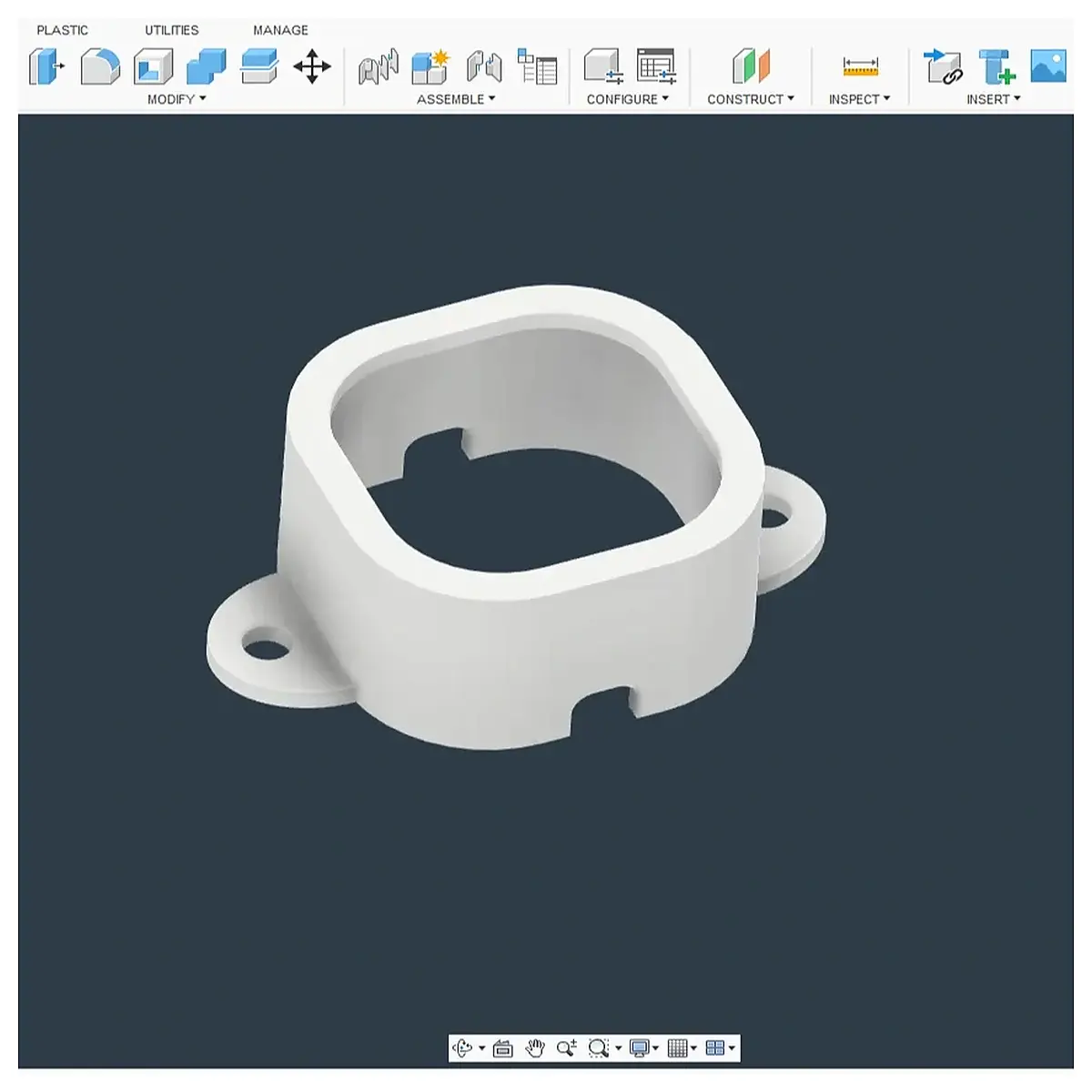Screen dimensions: 1092x1092
Task: Open the Measure tool
Action: click(x=860, y=67)
